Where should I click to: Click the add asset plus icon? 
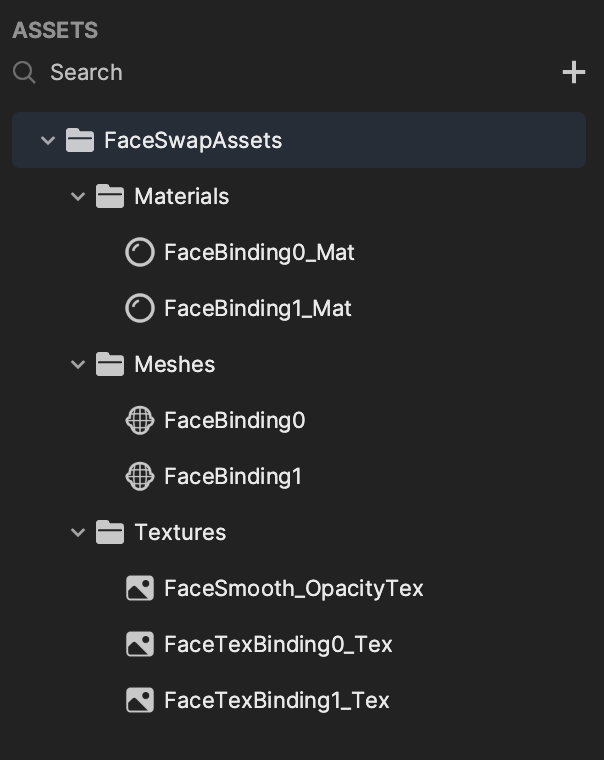(x=573, y=72)
